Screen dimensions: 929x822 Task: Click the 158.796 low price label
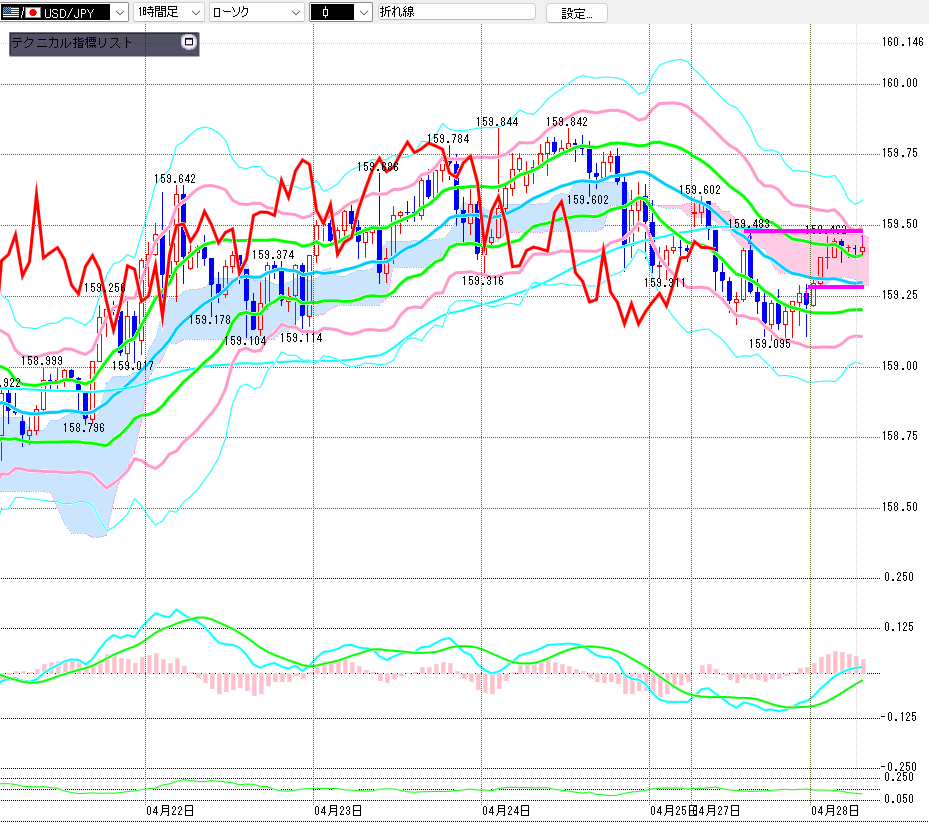point(84,427)
